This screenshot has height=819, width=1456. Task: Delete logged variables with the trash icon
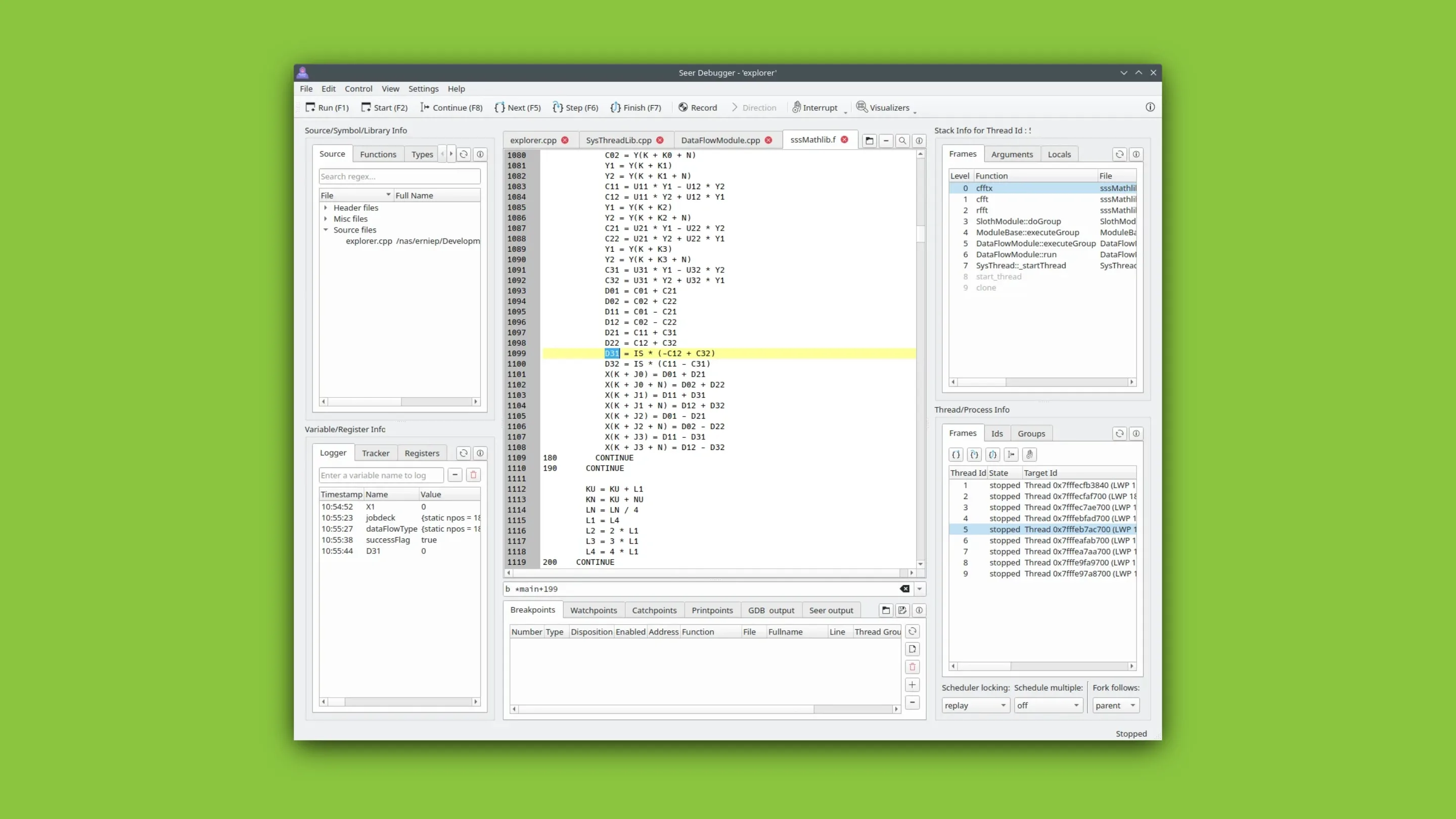pos(474,475)
